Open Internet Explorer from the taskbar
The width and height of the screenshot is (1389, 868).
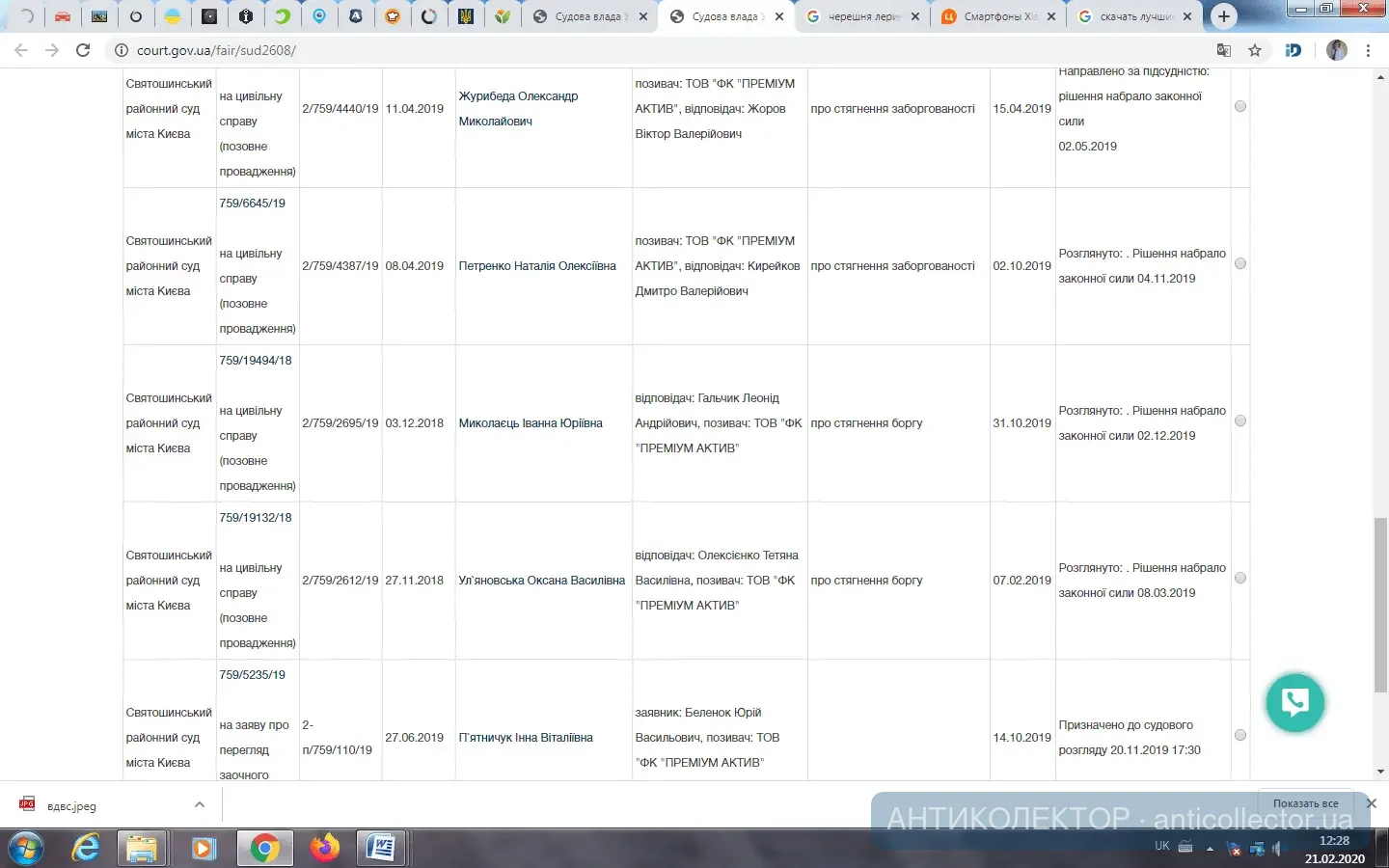coord(87,849)
